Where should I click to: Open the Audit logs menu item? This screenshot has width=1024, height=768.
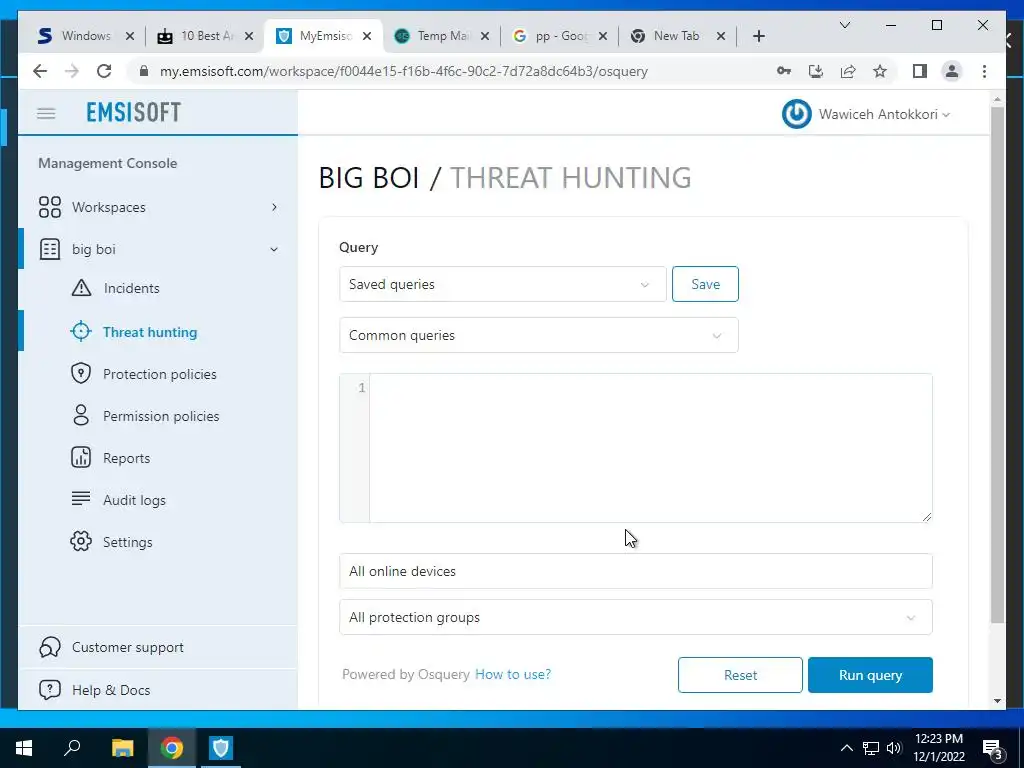click(134, 500)
